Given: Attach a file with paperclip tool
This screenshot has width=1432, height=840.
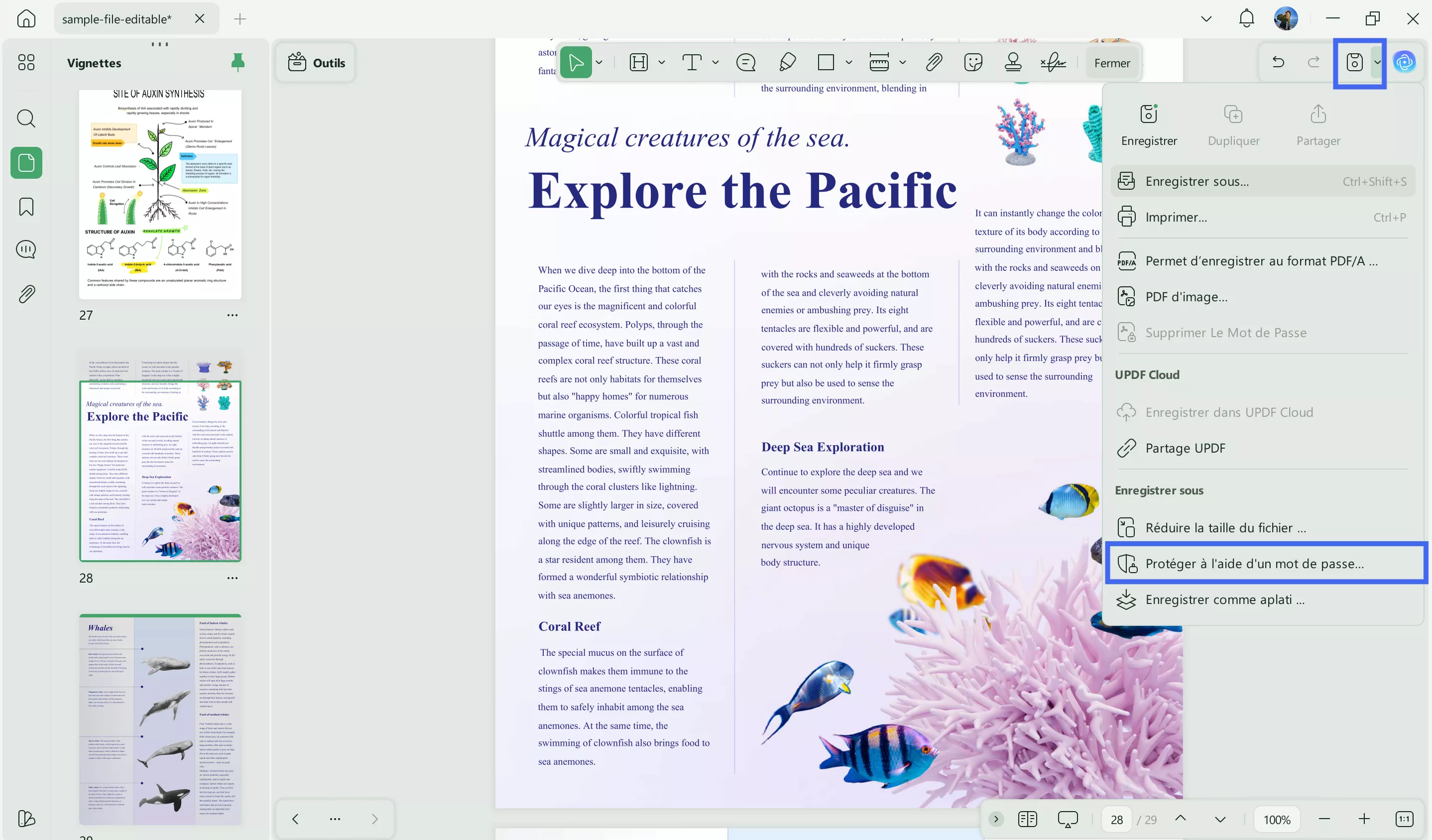Looking at the screenshot, I should pyautogui.click(x=934, y=62).
